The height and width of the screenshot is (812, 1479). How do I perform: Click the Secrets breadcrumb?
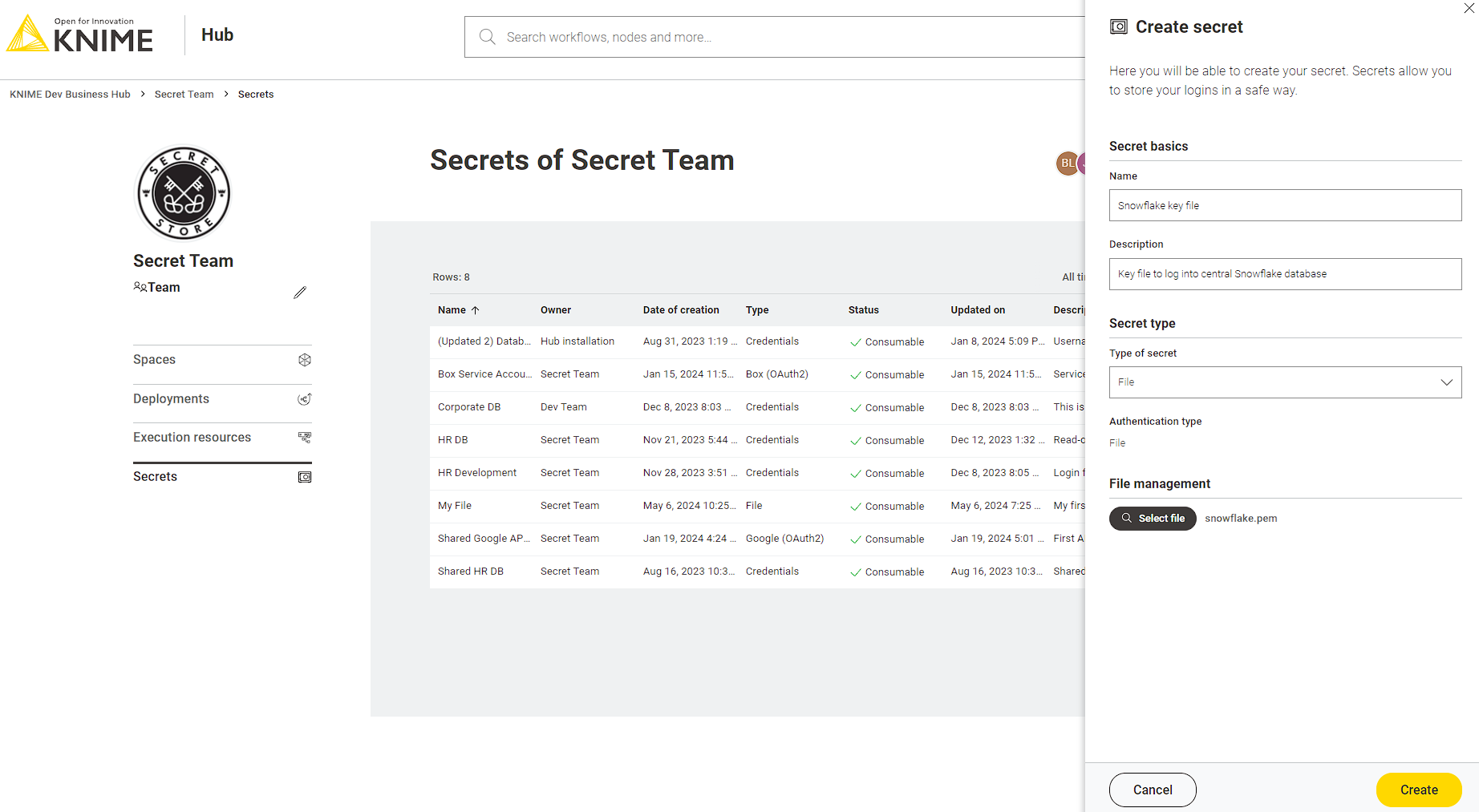tap(256, 95)
